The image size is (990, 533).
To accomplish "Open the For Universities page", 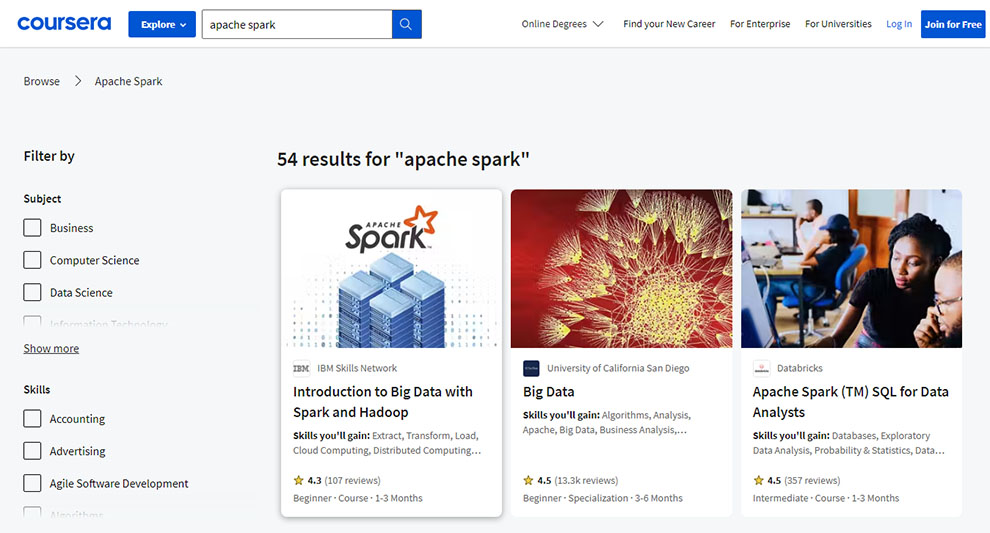I will pos(838,24).
